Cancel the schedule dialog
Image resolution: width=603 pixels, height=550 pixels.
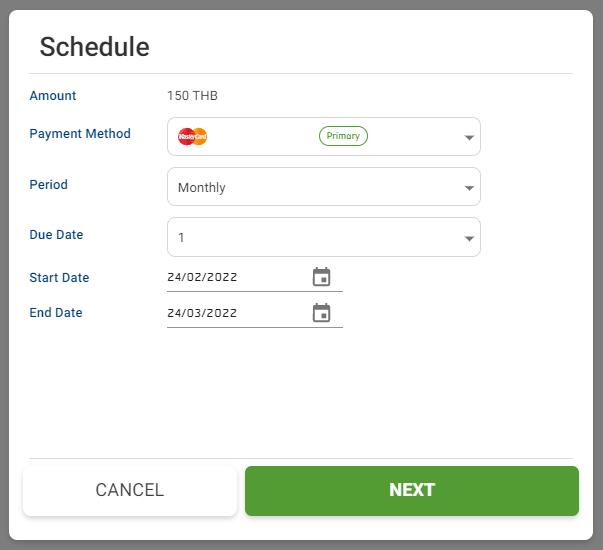(x=130, y=491)
